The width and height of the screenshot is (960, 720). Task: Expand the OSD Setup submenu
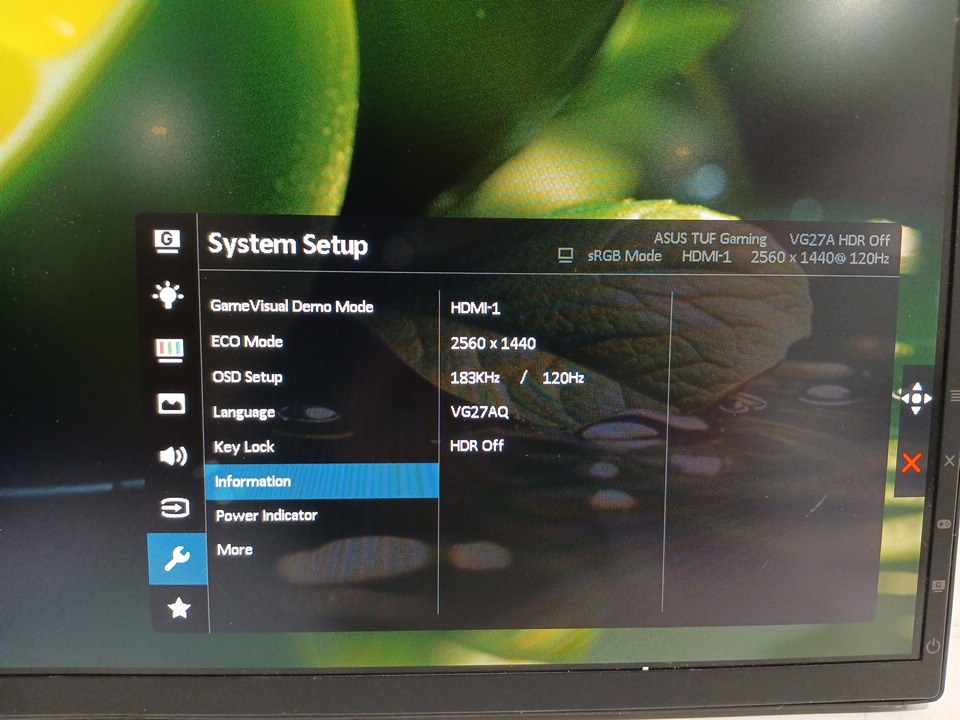click(247, 377)
